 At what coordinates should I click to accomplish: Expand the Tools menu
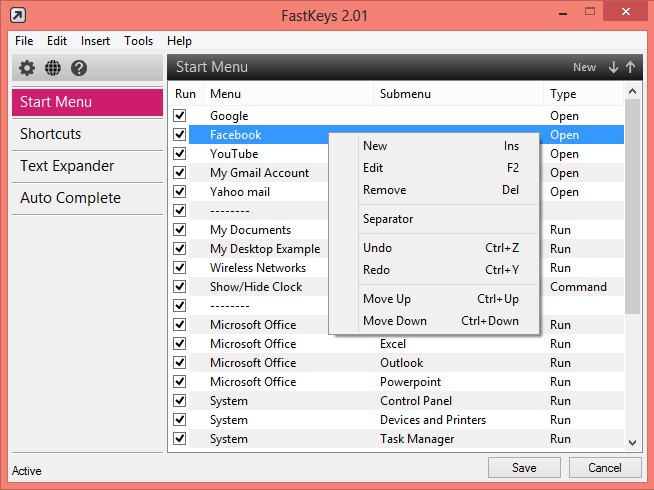coord(139,41)
